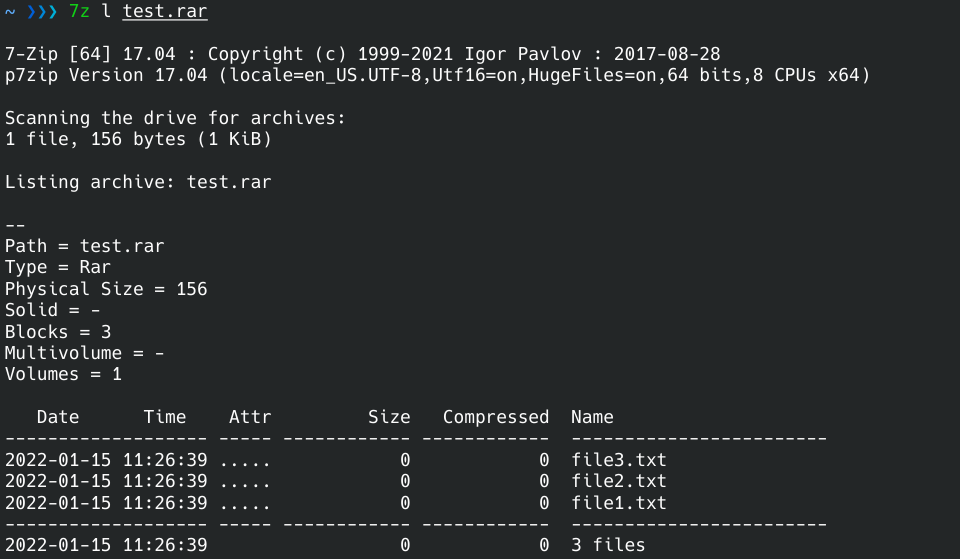Viewport: 960px width, 559px height.
Task: Click the underlined test.rar argument
Action: coord(165,12)
